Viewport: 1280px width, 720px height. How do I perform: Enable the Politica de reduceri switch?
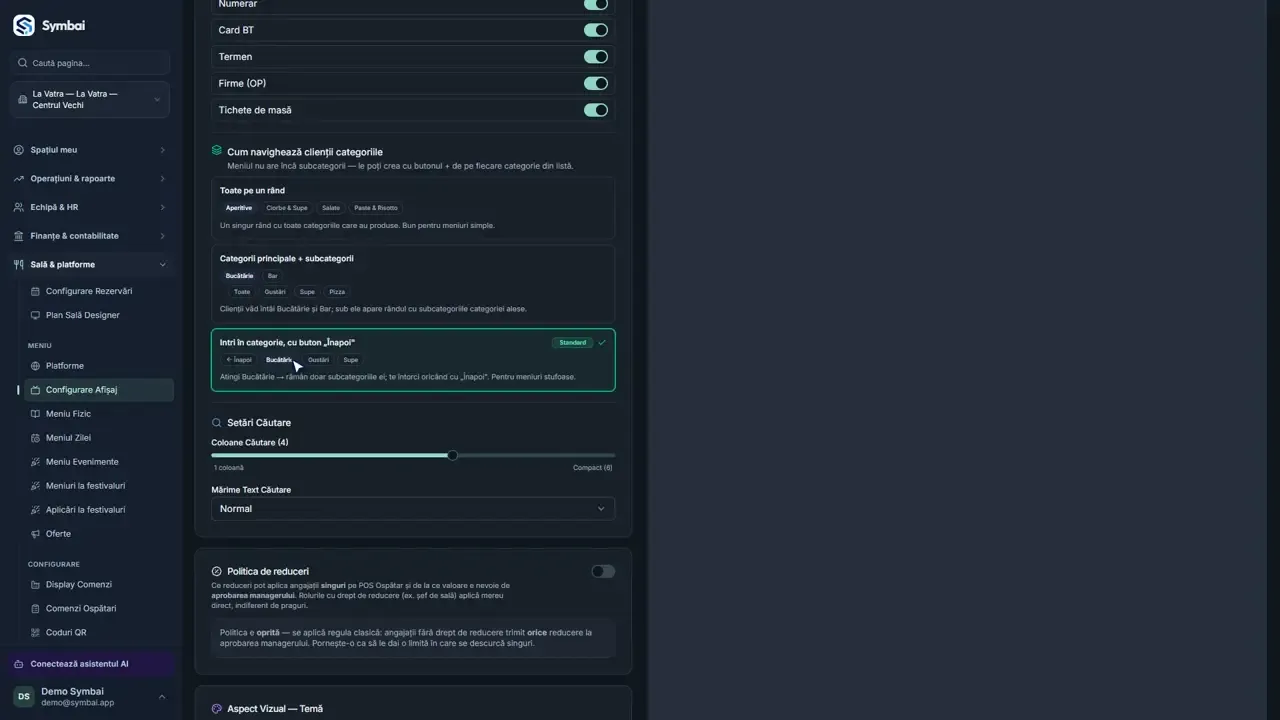(x=603, y=572)
